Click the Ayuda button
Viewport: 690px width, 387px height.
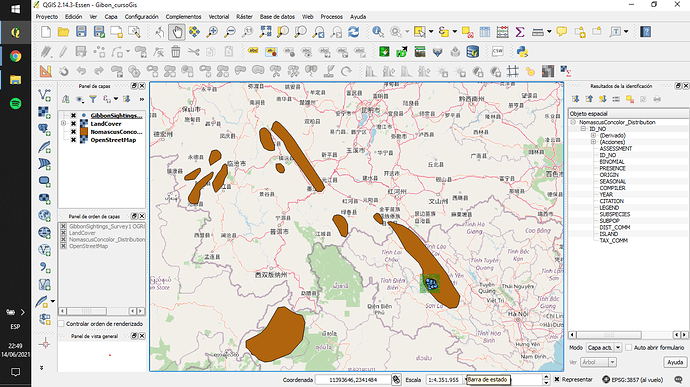(675, 362)
